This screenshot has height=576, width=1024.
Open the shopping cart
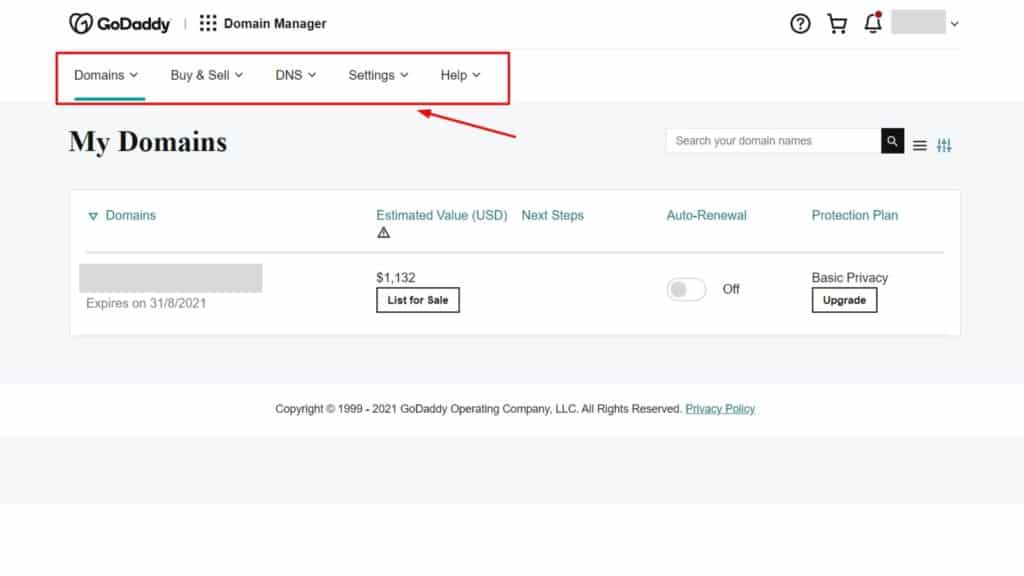click(x=837, y=24)
